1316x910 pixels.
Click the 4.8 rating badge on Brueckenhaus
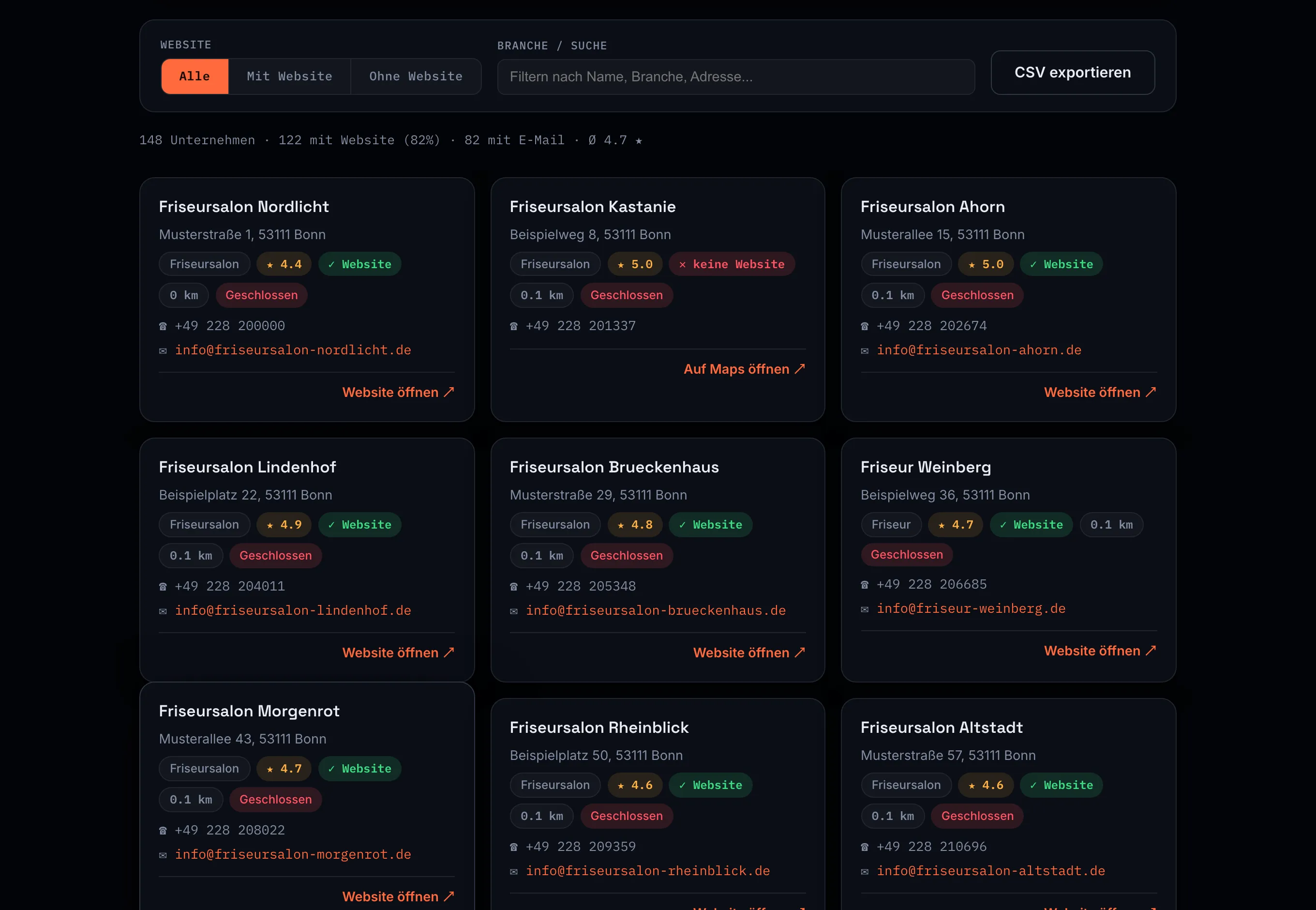point(635,525)
